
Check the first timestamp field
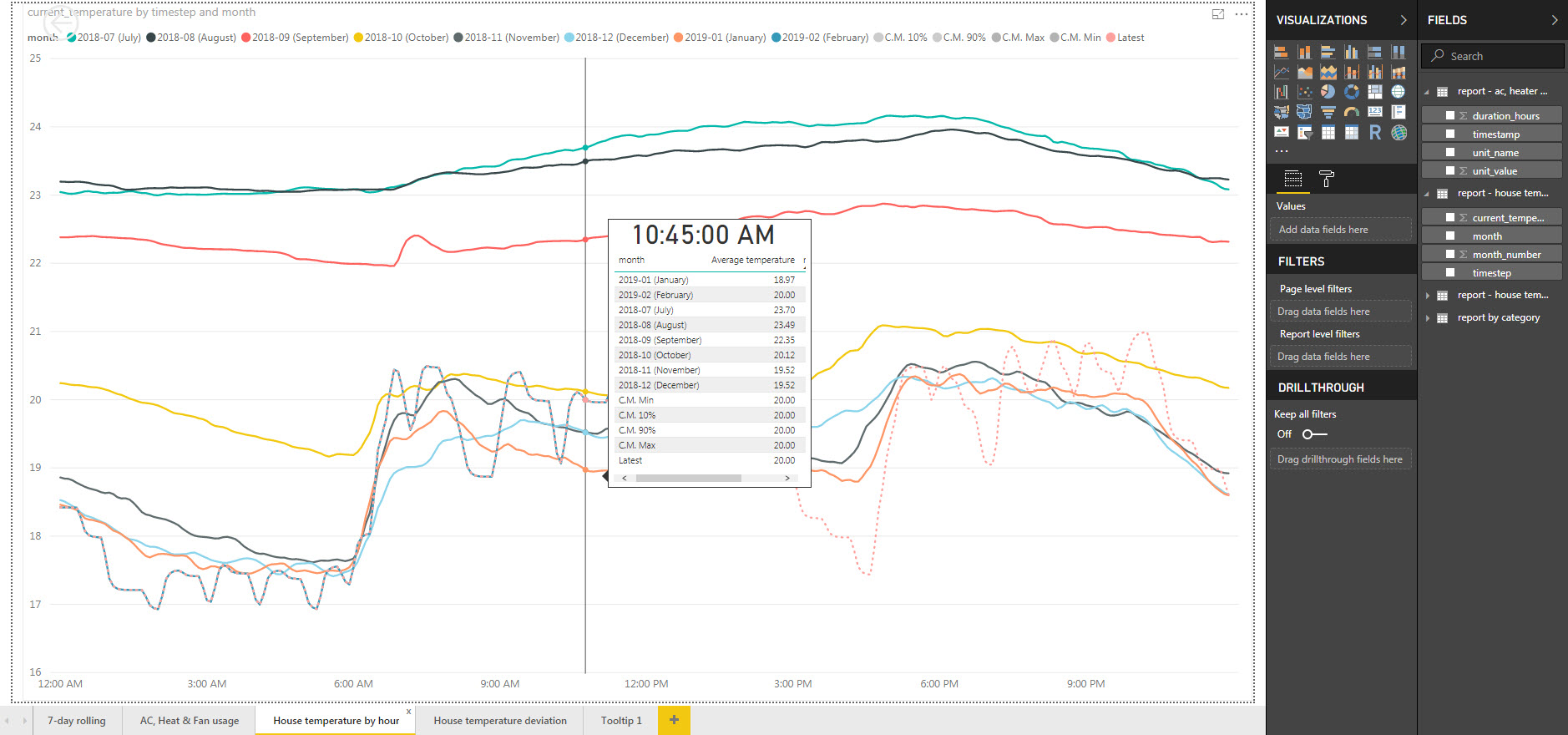point(1450,134)
